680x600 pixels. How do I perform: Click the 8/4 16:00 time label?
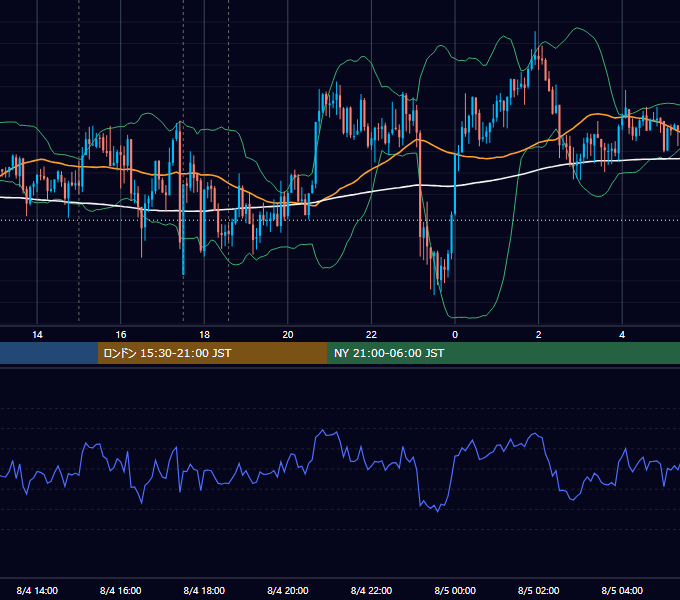pyautogui.click(x=121, y=590)
